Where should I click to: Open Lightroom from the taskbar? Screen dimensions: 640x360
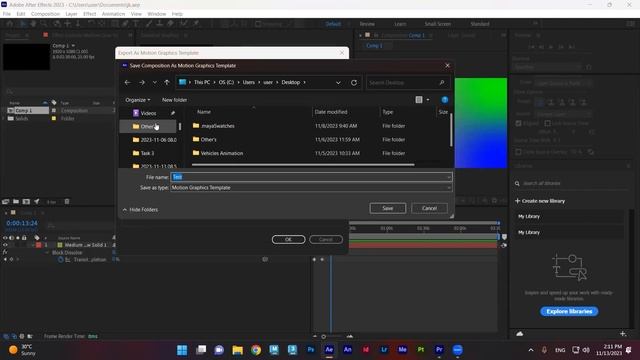tap(384, 350)
